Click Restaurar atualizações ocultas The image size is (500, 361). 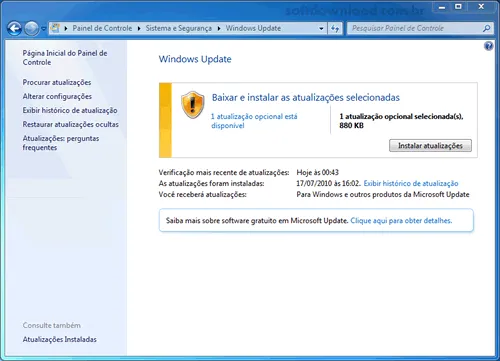tap(70, 124)
